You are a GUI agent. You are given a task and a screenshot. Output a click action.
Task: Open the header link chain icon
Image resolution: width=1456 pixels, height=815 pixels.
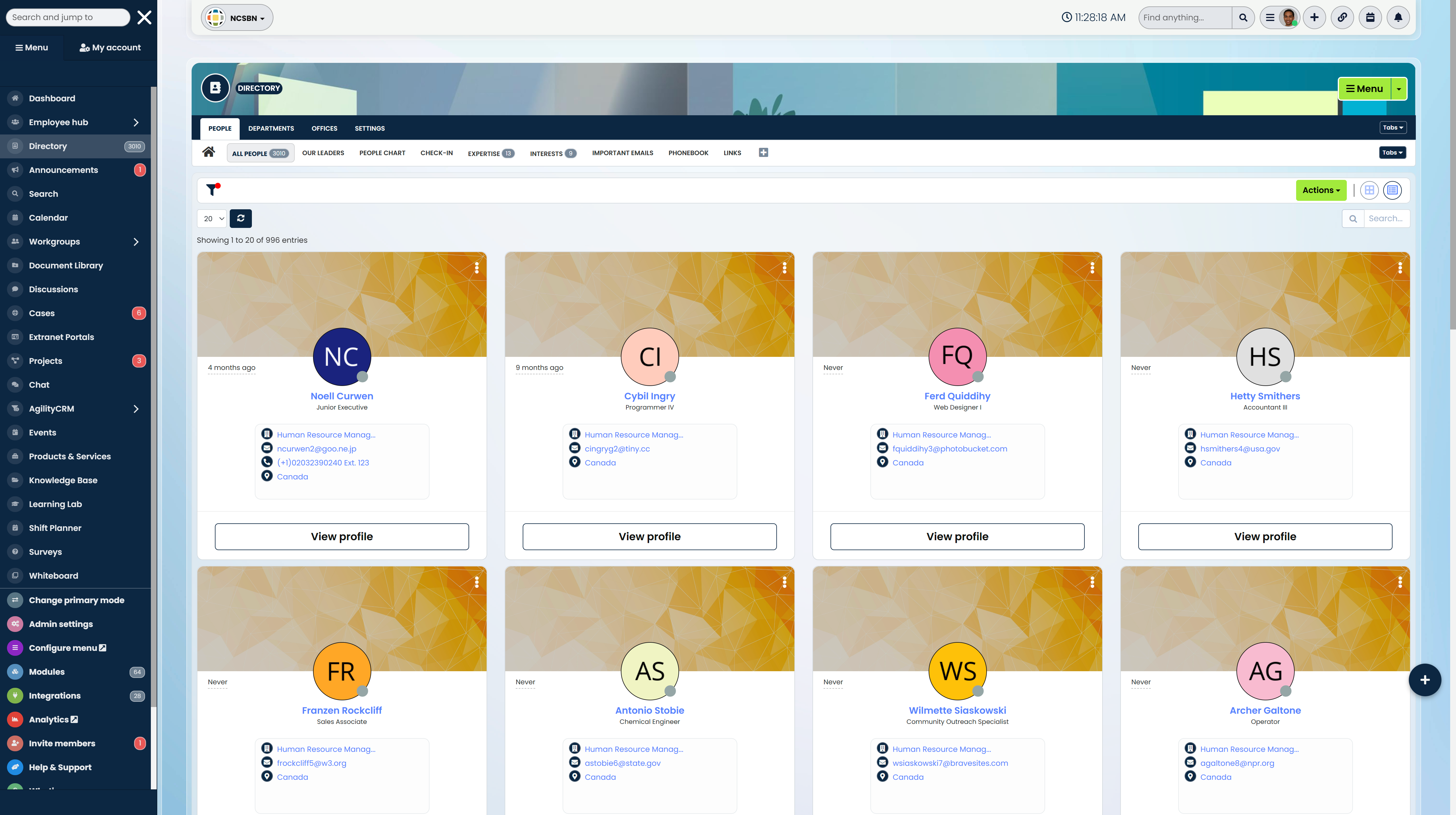[x=1342, y=17]
